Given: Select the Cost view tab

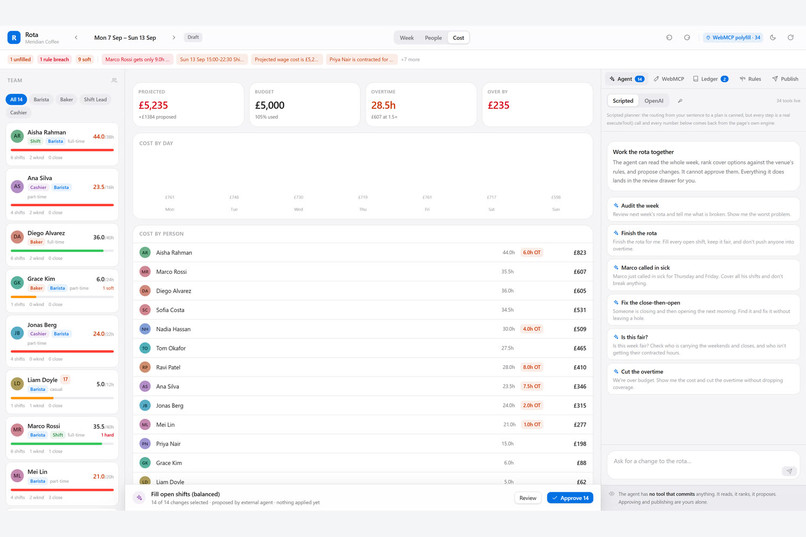Looking at the screenshot, I should 458,38.
